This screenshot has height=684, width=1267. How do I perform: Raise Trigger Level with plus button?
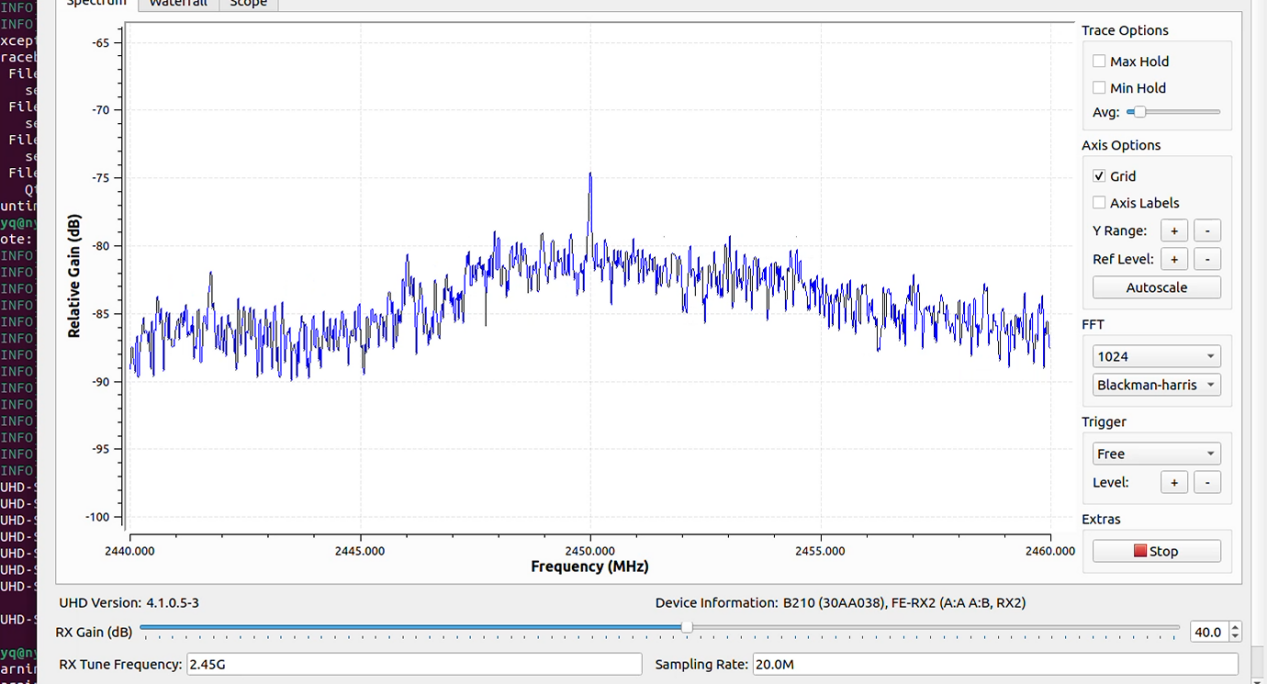(x=1174, y=482)
